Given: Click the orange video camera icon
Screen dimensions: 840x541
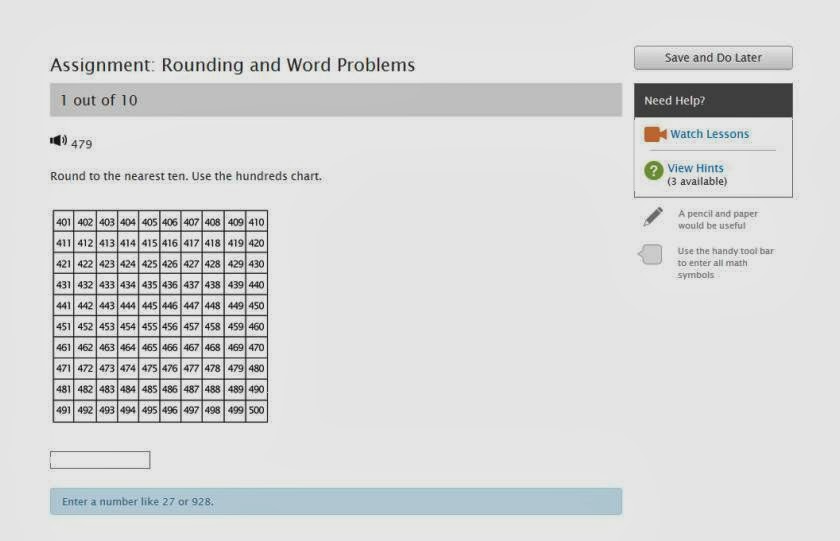Looking at the screenshot, I should coord(655,134).
